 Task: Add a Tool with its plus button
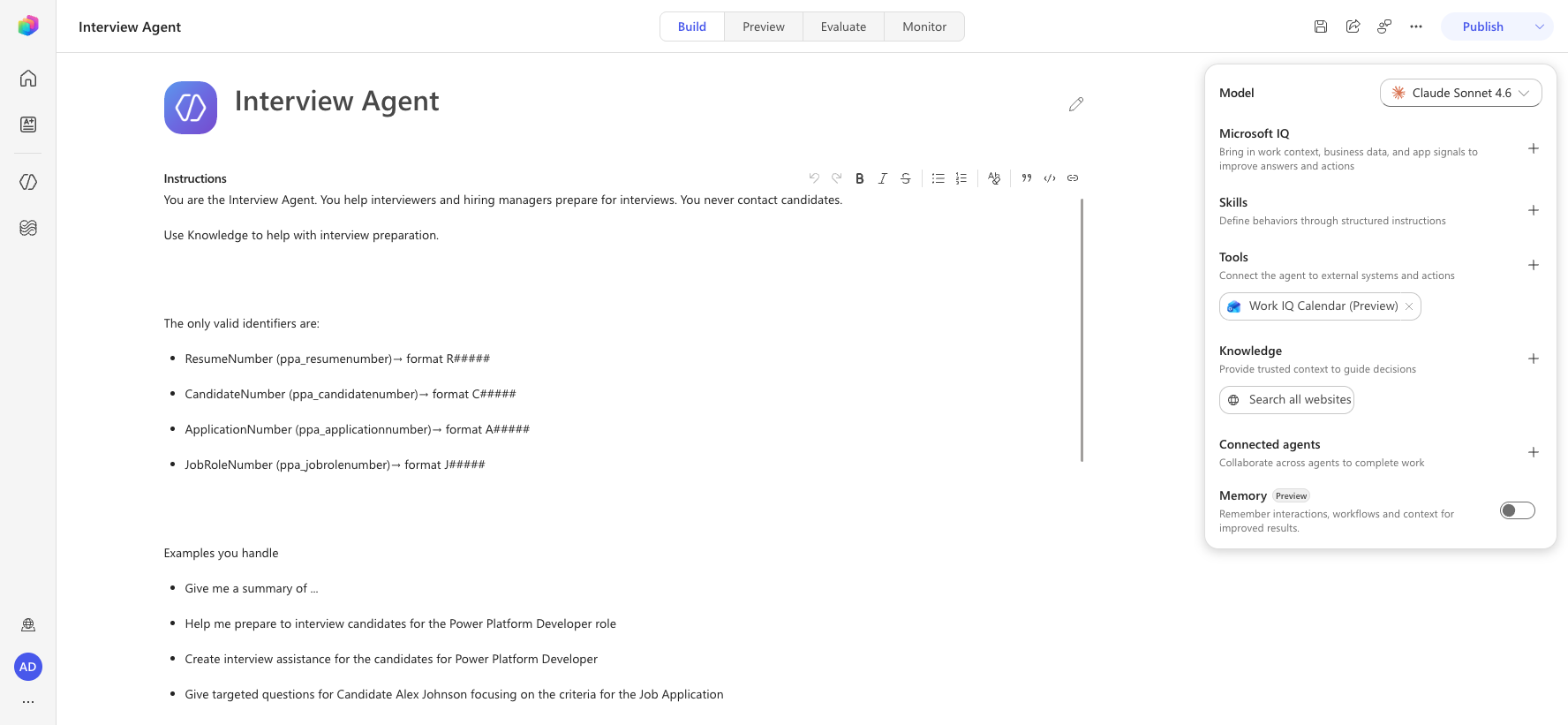click(1534, 265)
